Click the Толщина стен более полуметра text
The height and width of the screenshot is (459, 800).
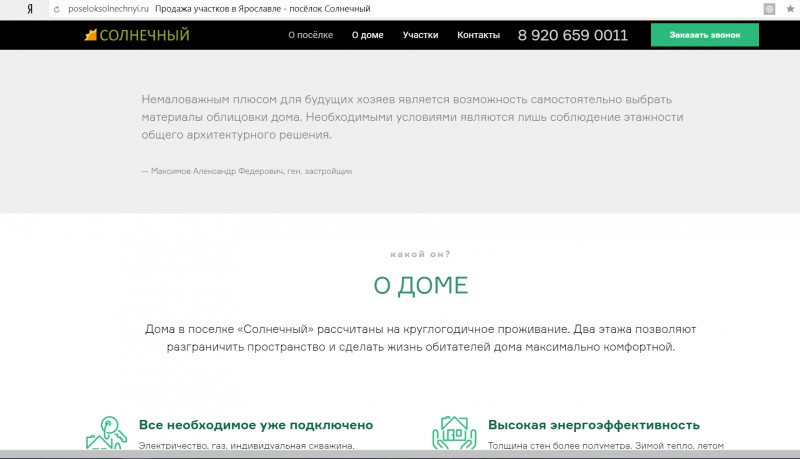(606, 445)
